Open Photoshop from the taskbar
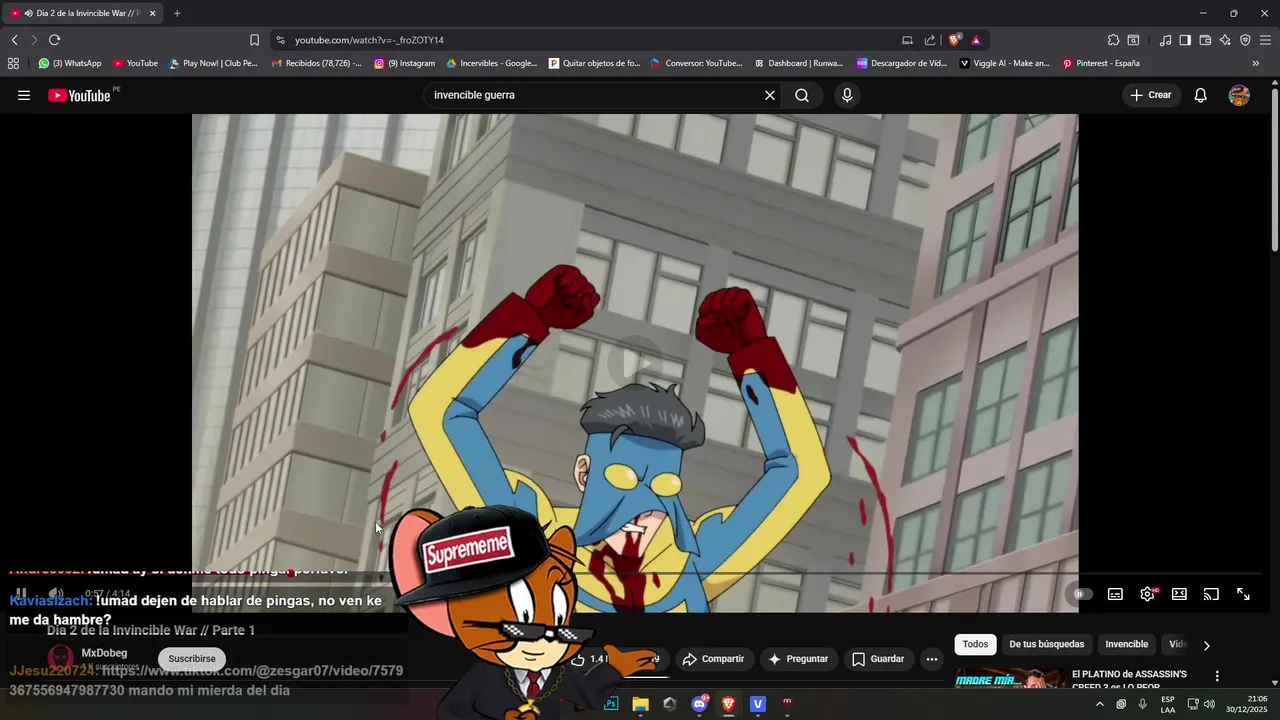1280x720 pixels. pyautogui.click(x=611, y=704)
